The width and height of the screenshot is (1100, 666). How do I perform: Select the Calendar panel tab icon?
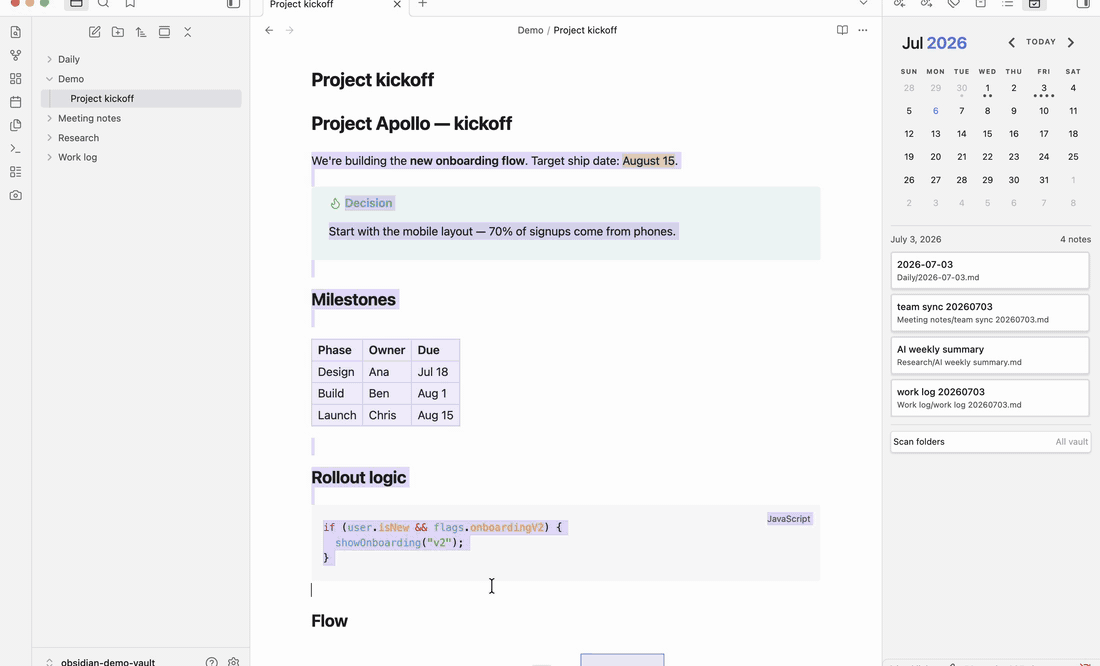click(x=1034, y=4)
